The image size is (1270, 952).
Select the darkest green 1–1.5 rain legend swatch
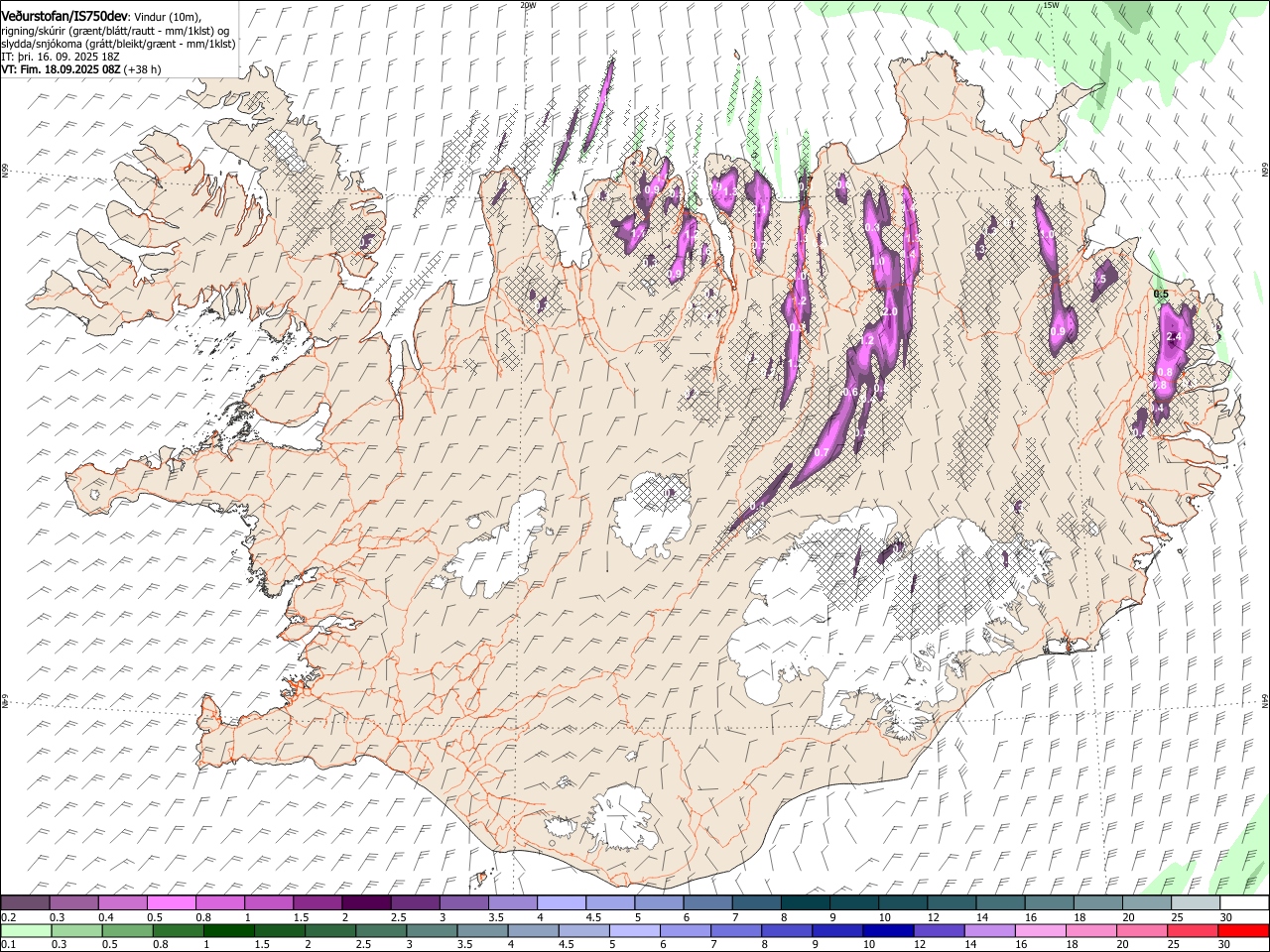coord(229,931)
